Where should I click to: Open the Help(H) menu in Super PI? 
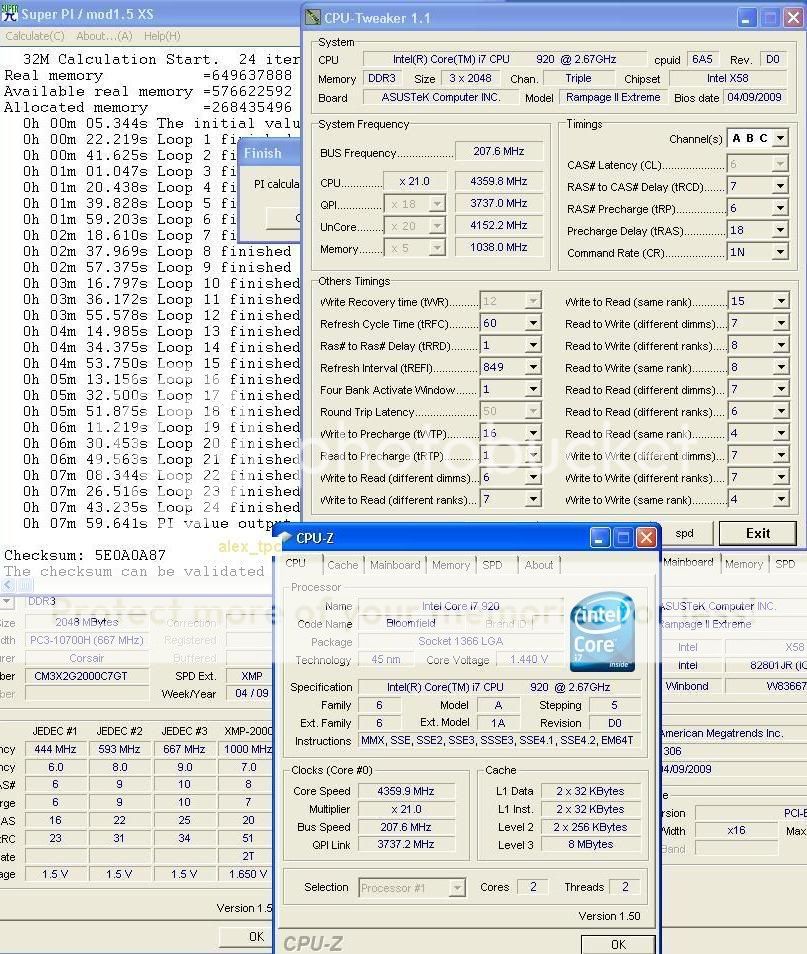coord(162,36)
